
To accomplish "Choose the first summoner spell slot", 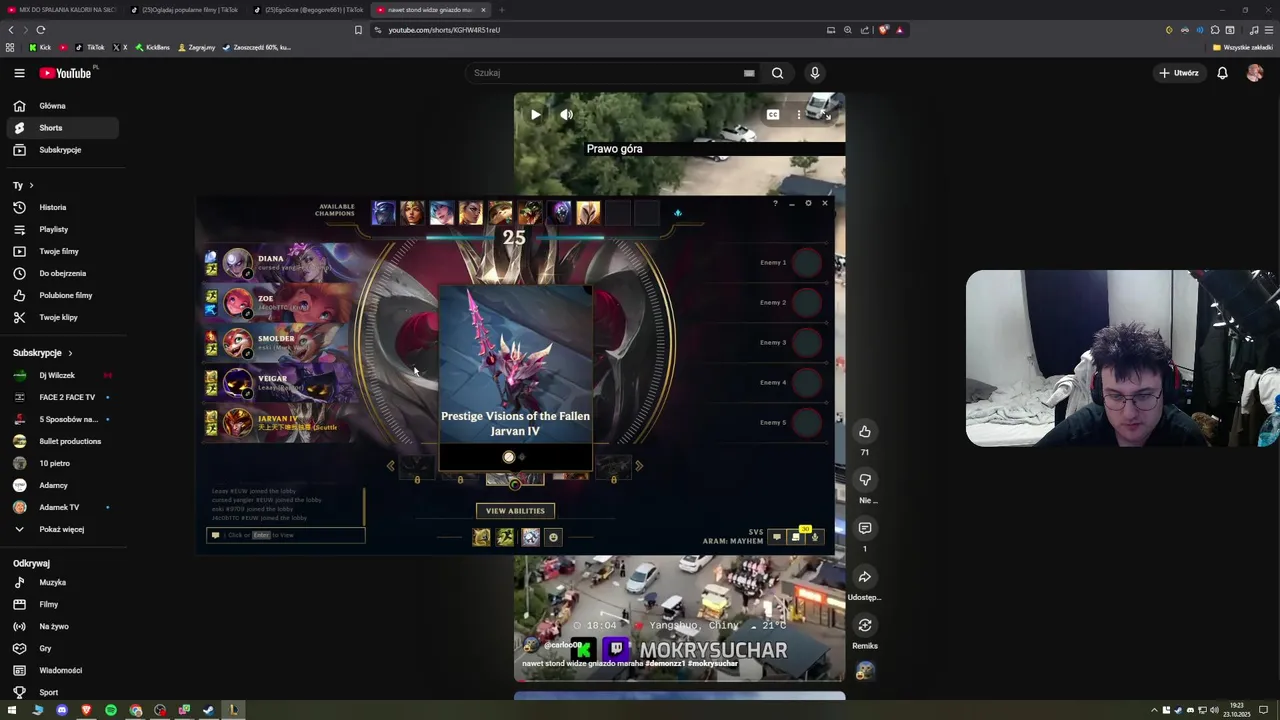I will [481, 537].
